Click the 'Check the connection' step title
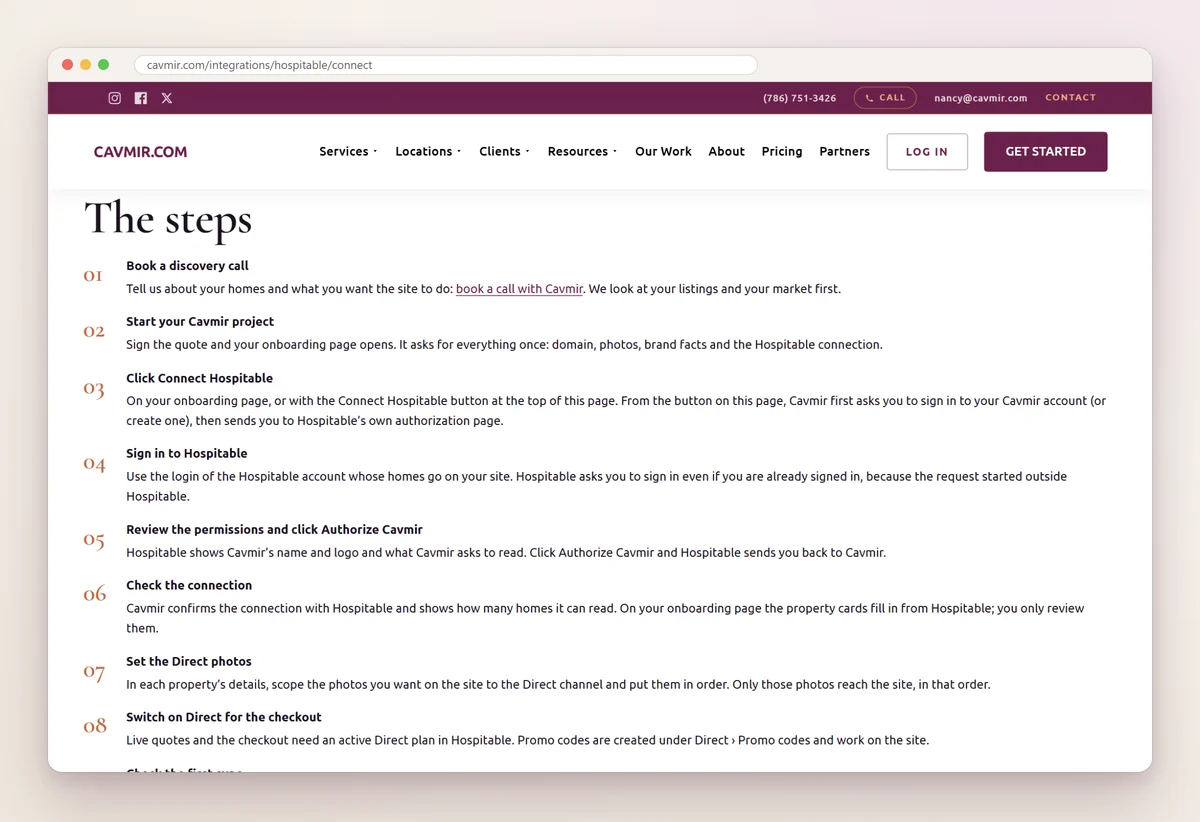The width and height of the screenshot is (1200, 822). point(189,586)
